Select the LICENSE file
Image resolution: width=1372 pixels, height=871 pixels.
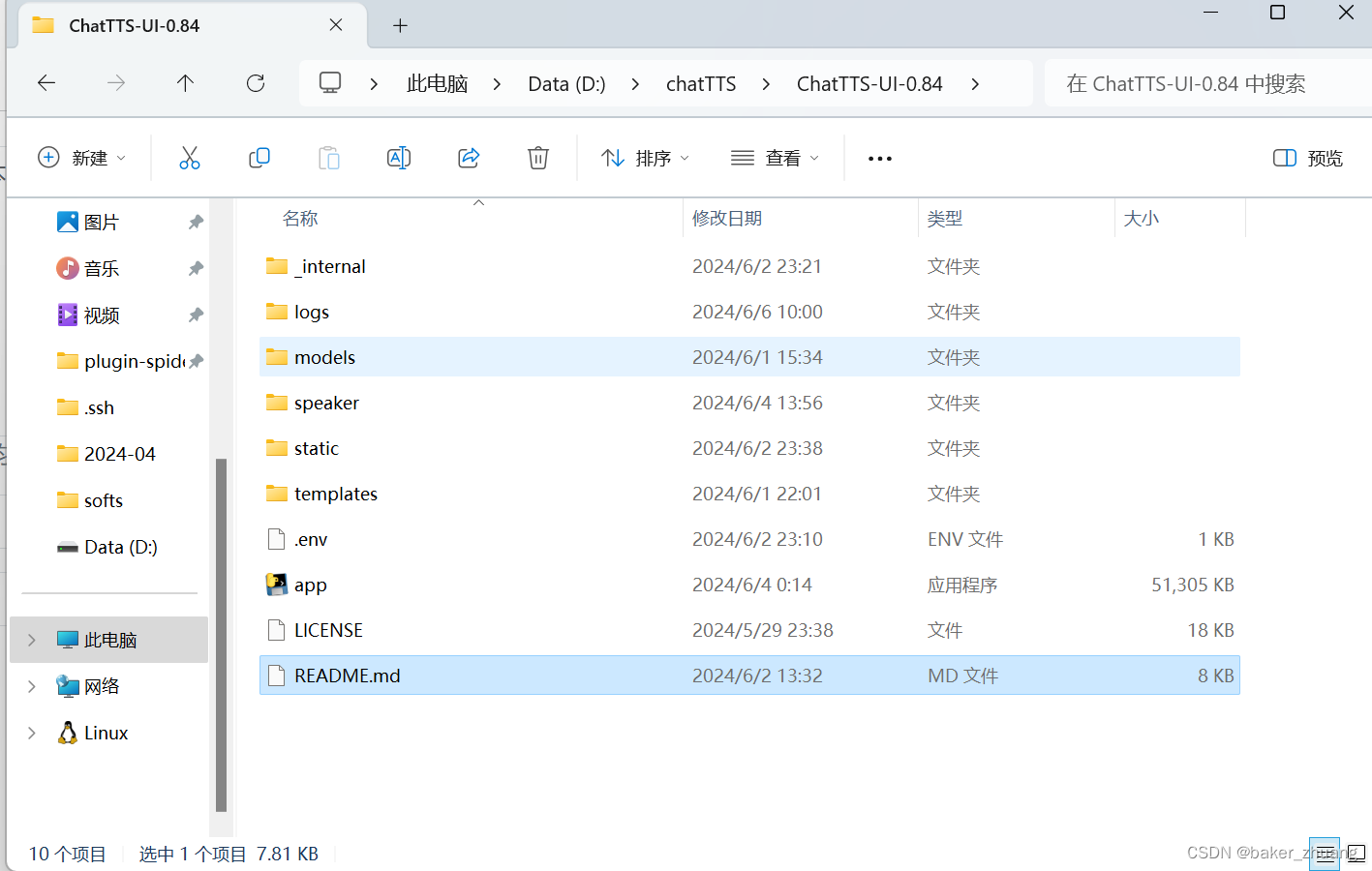(749, 630)
